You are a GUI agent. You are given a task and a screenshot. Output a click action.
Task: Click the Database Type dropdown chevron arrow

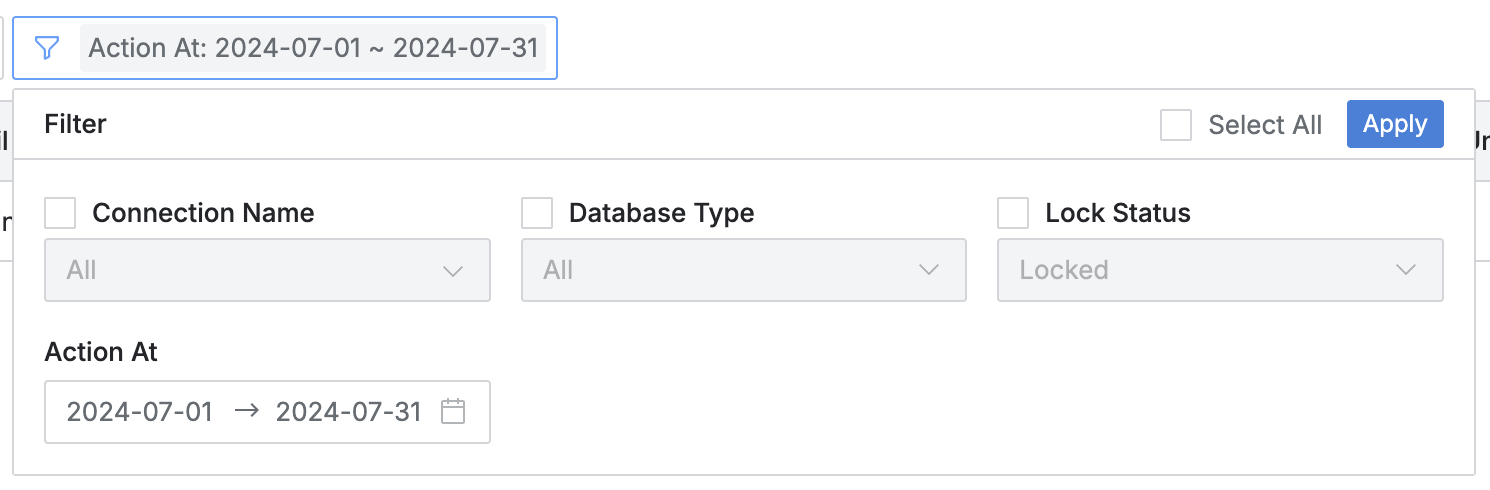point(929,271)
